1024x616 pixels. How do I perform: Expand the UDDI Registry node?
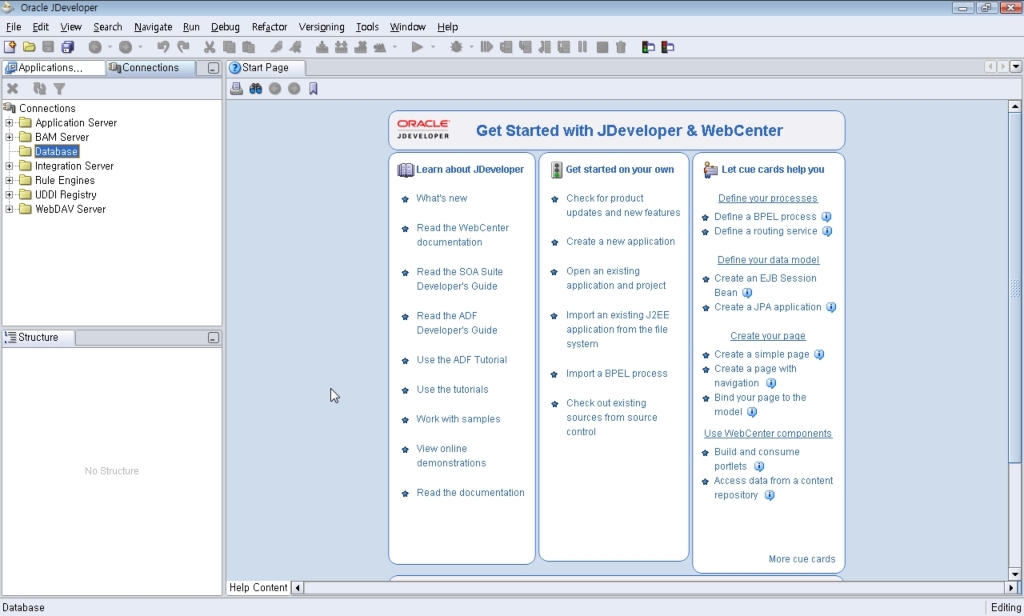tap(9, 195)
